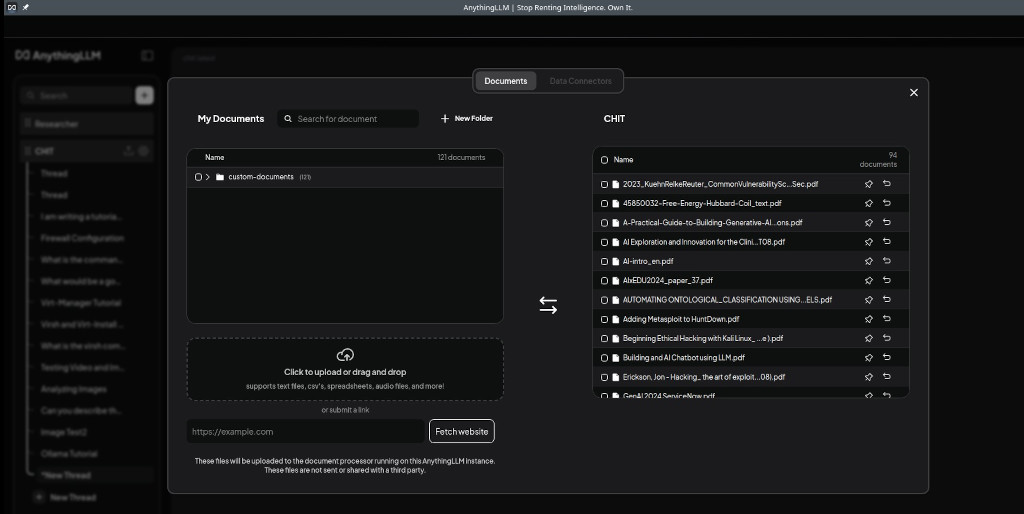This screenshot has width=1024, height=514.
Task: Select the AI Exploration and Innovation checkbox
Action: click(x=604, y=242)
